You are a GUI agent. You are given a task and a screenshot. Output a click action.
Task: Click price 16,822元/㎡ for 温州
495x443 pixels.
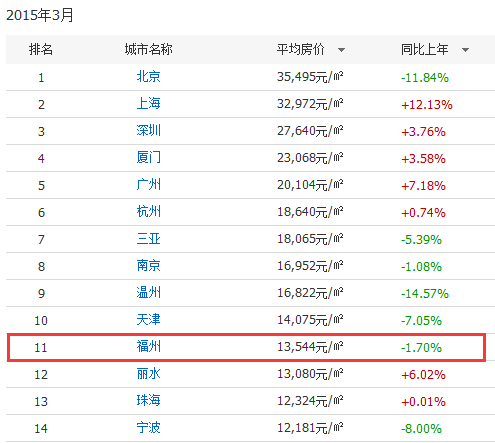(x=310, y=293)
